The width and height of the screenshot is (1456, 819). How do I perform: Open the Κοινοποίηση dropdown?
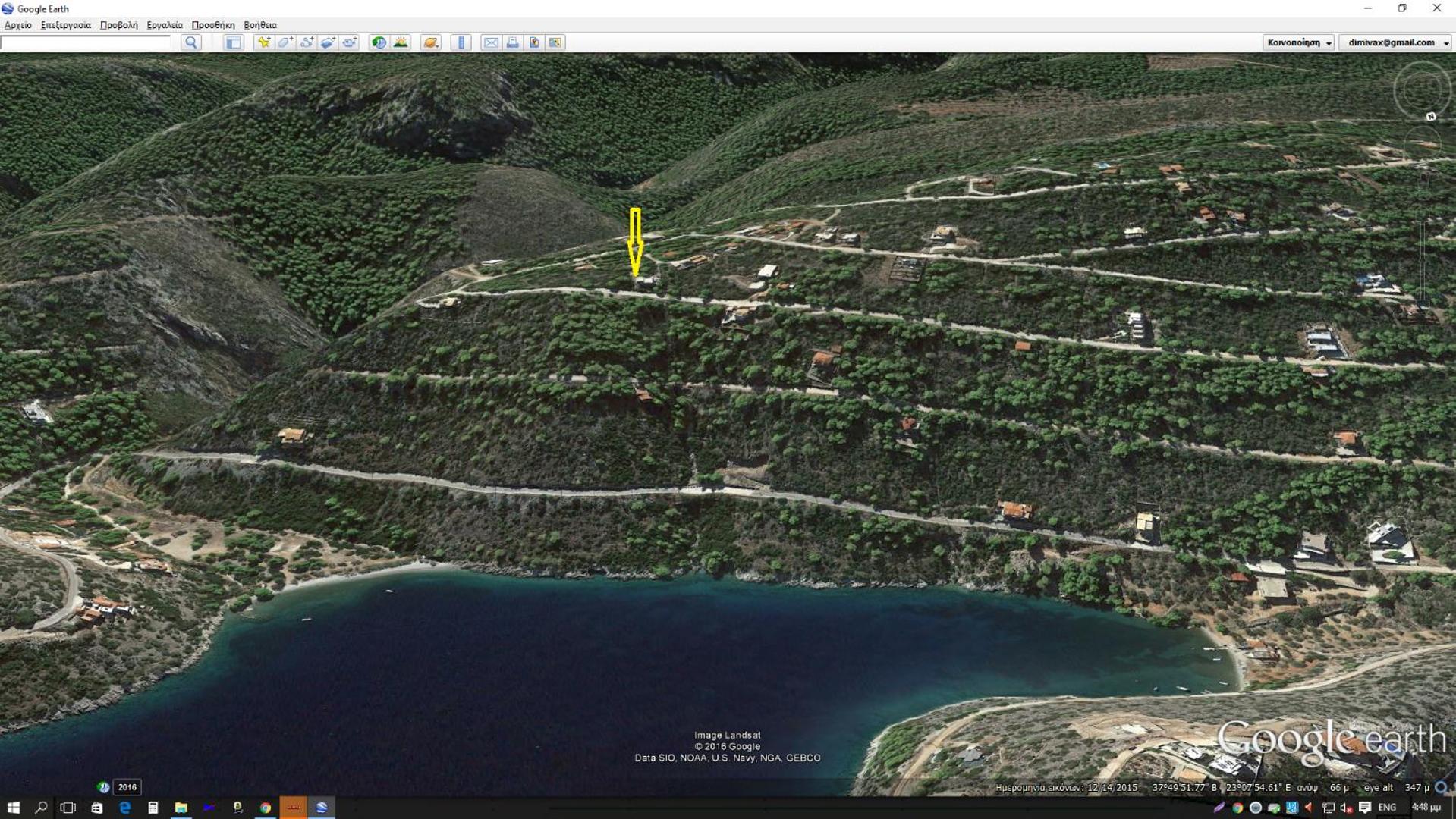(x=1298, y=42)
